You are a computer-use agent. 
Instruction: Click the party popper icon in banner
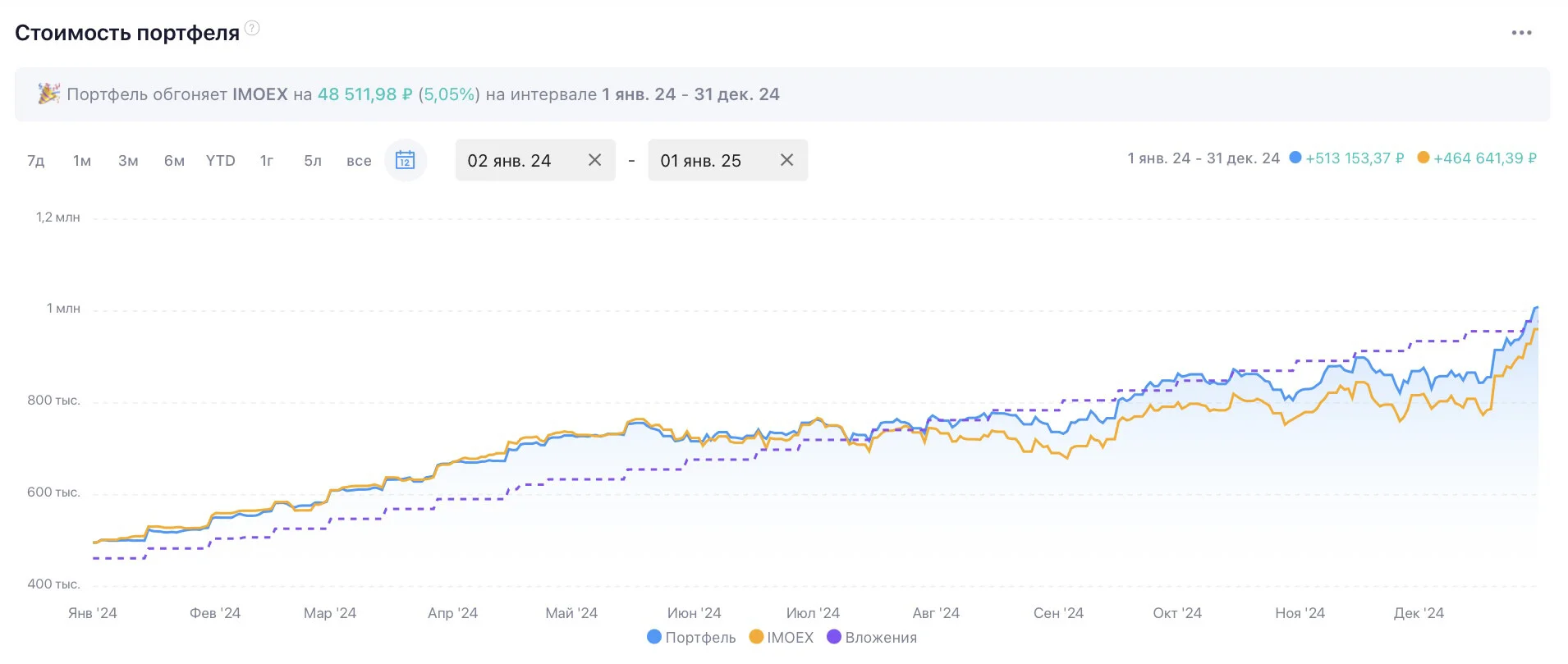click(x=48, y=94)
